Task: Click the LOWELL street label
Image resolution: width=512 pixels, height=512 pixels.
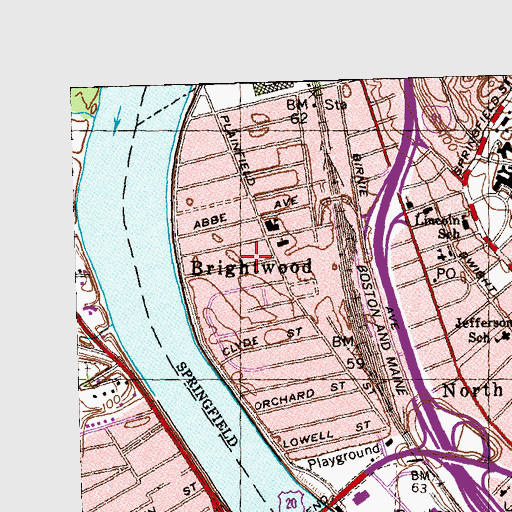Action: 308,440
